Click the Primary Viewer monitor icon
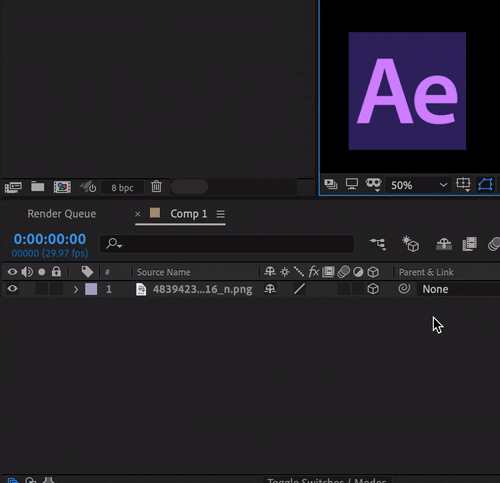 pos(352,184)
